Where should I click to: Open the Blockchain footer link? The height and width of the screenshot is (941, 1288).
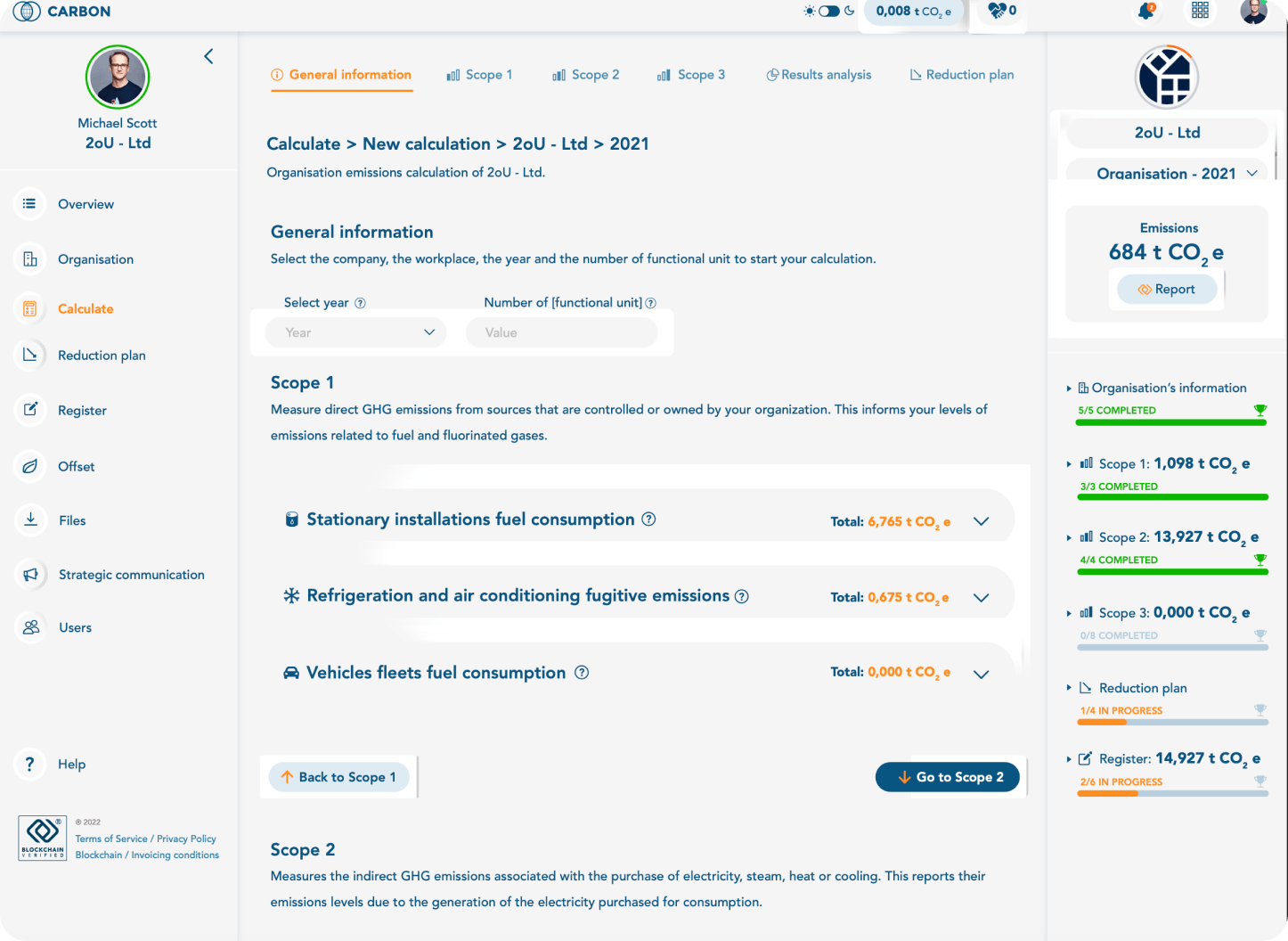pyautogui.click(x=99, y=855)
